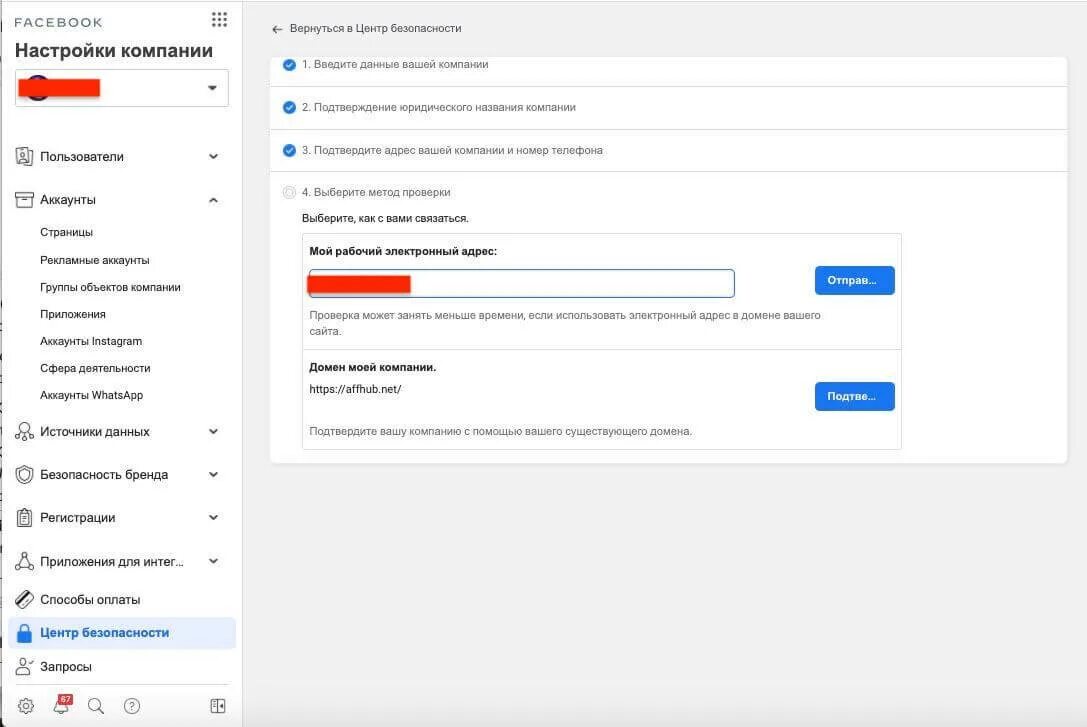The width and height of the screenshot is (1087, 727).
Task: Expand the Пользователи section chevron
Action: [214, 157]
